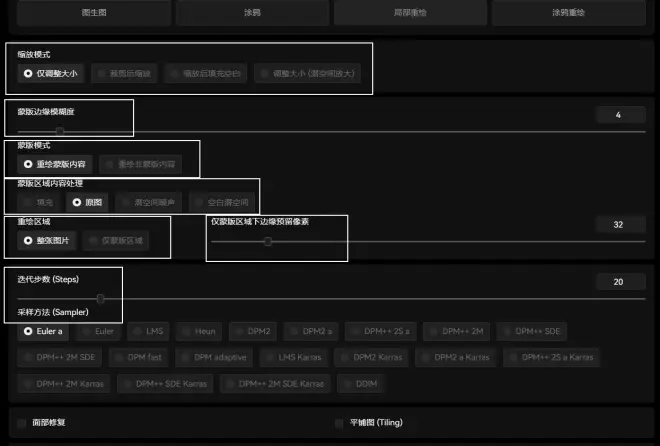
Task: Select 原图 for masked content
Action: (x=87, y=202)
